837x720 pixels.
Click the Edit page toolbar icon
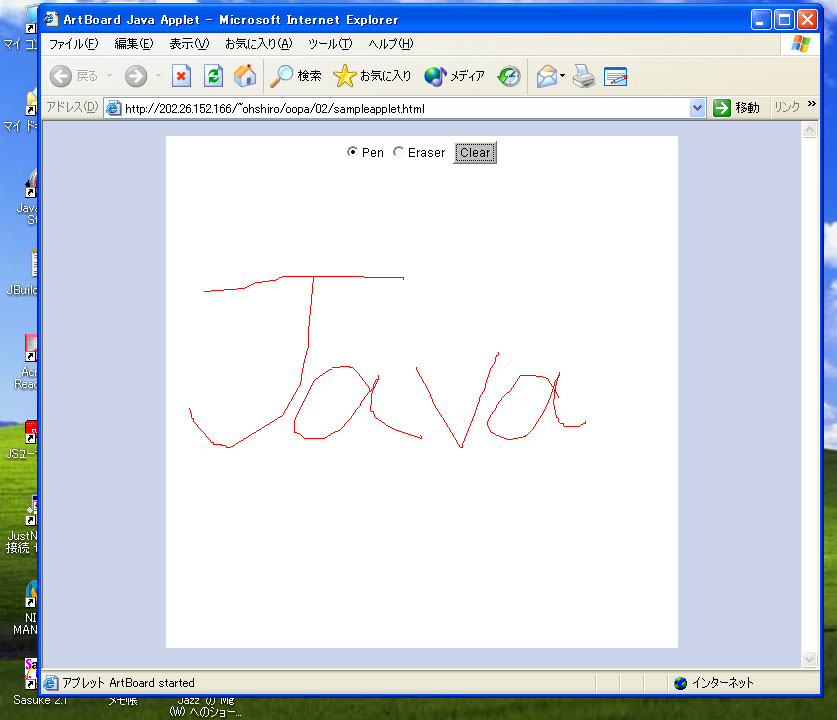pyautogui.click(x=615, y=77)
